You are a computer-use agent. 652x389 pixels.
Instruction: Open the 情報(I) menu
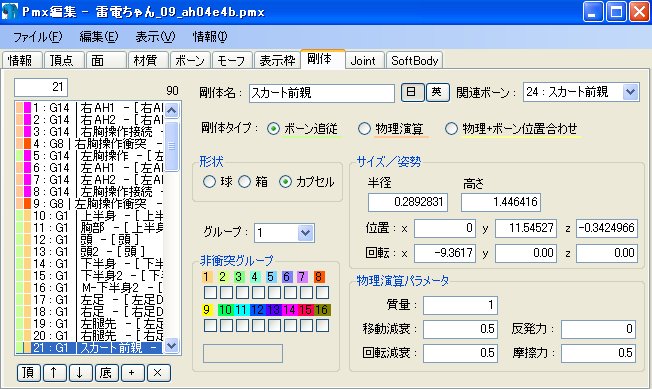point(210,37)
